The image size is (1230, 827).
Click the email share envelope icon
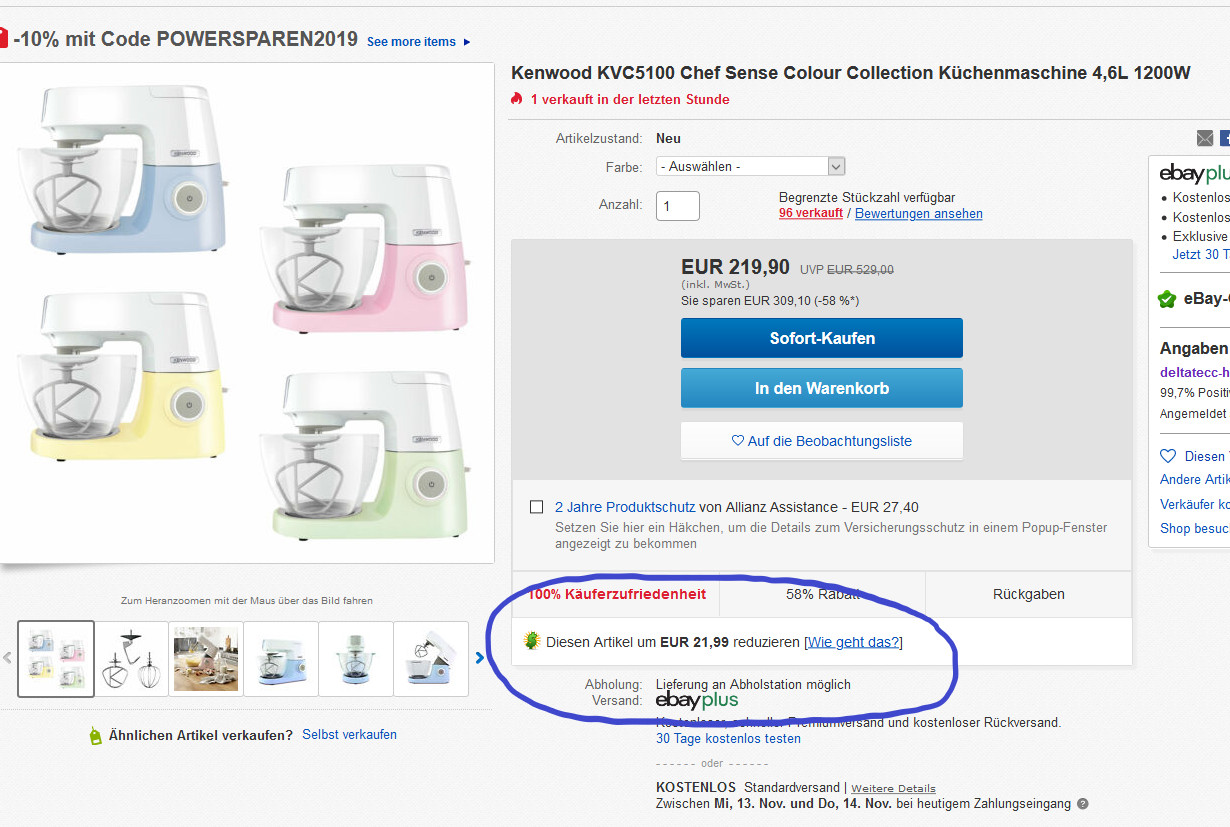point(1205,138)
